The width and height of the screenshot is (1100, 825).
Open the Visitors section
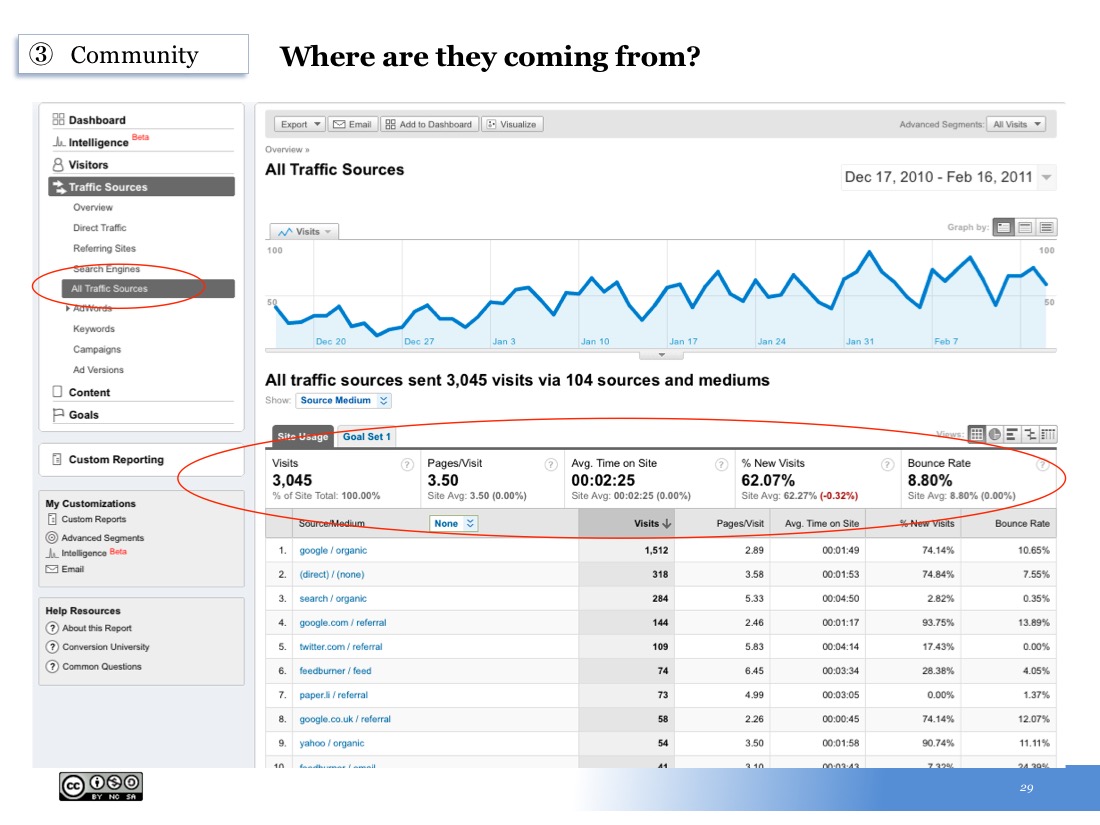coord(80,165)
